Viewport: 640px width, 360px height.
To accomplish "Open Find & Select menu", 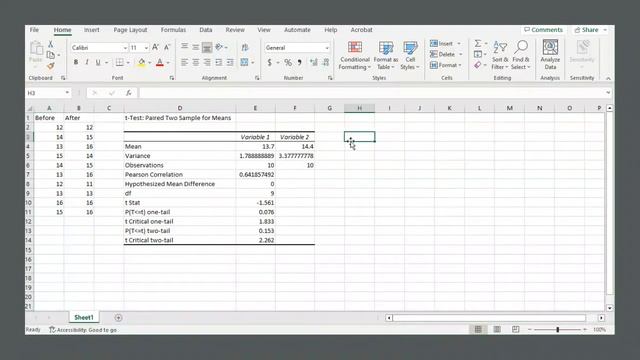I will click(x=520, y=56).
